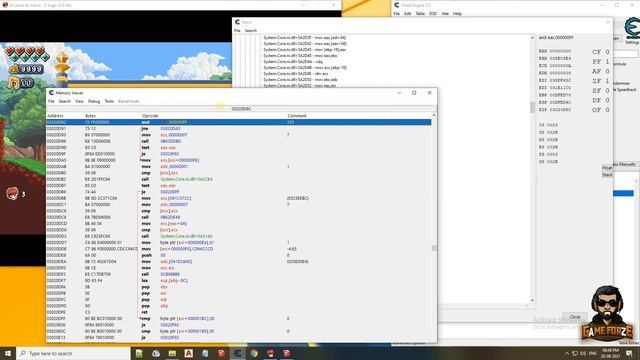
Task: Click the EIP register value in Tracer
Action: pyautogui.click(x=560, y=110)
